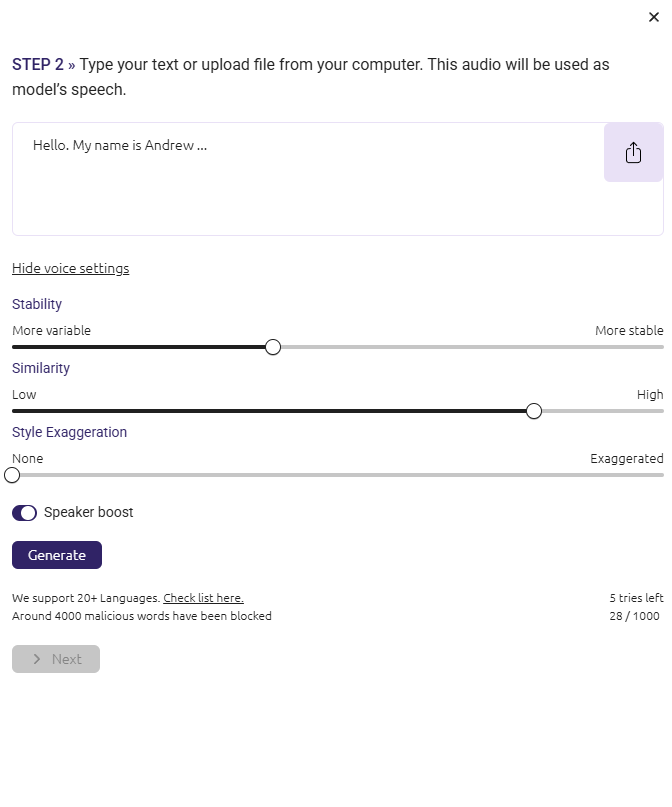Click the 'Low' label under Similarity
Viewport: 672px width, 807px height.
coord(24,394)
